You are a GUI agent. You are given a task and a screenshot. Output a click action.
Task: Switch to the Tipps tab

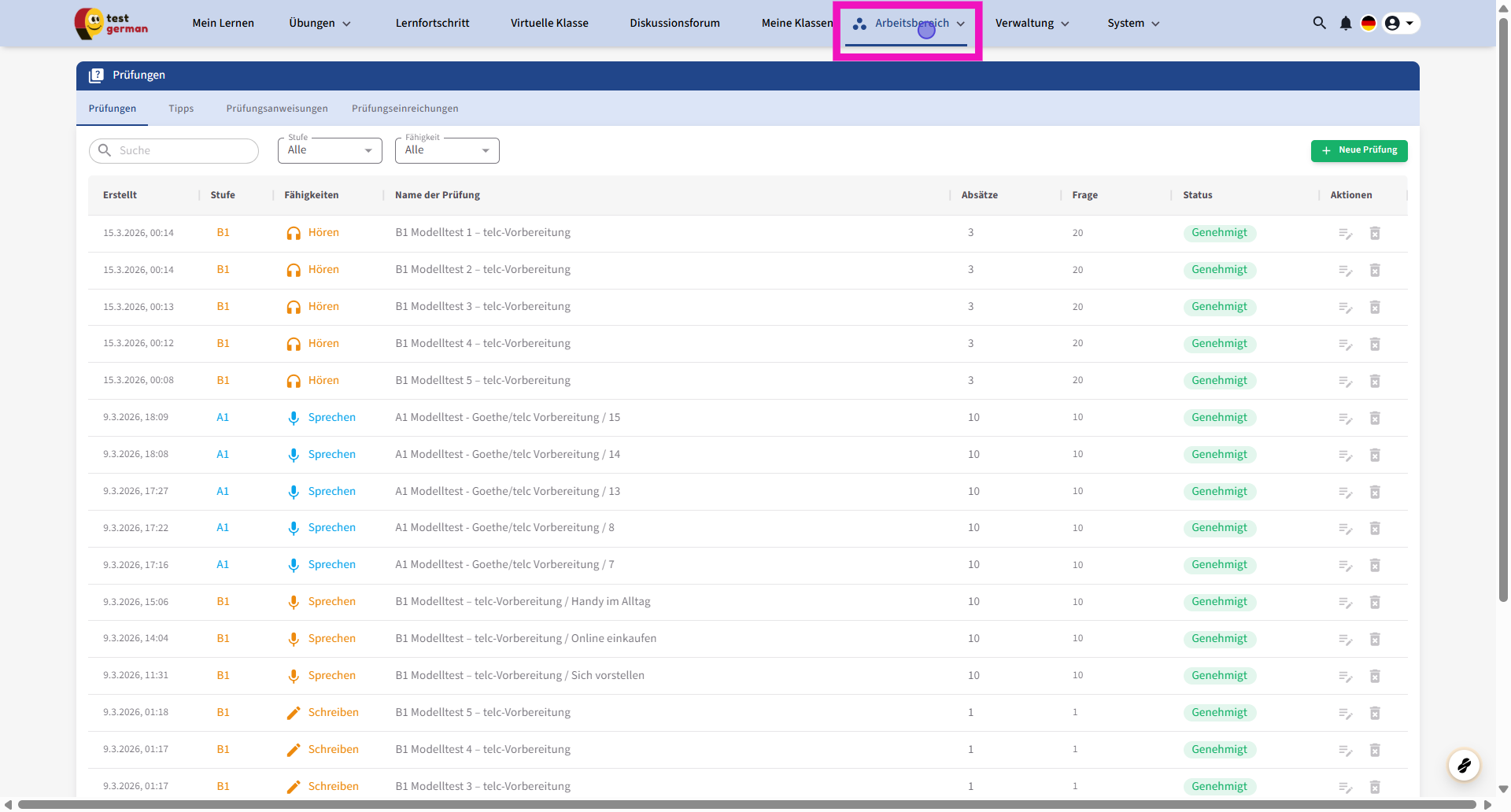point(181,109)
